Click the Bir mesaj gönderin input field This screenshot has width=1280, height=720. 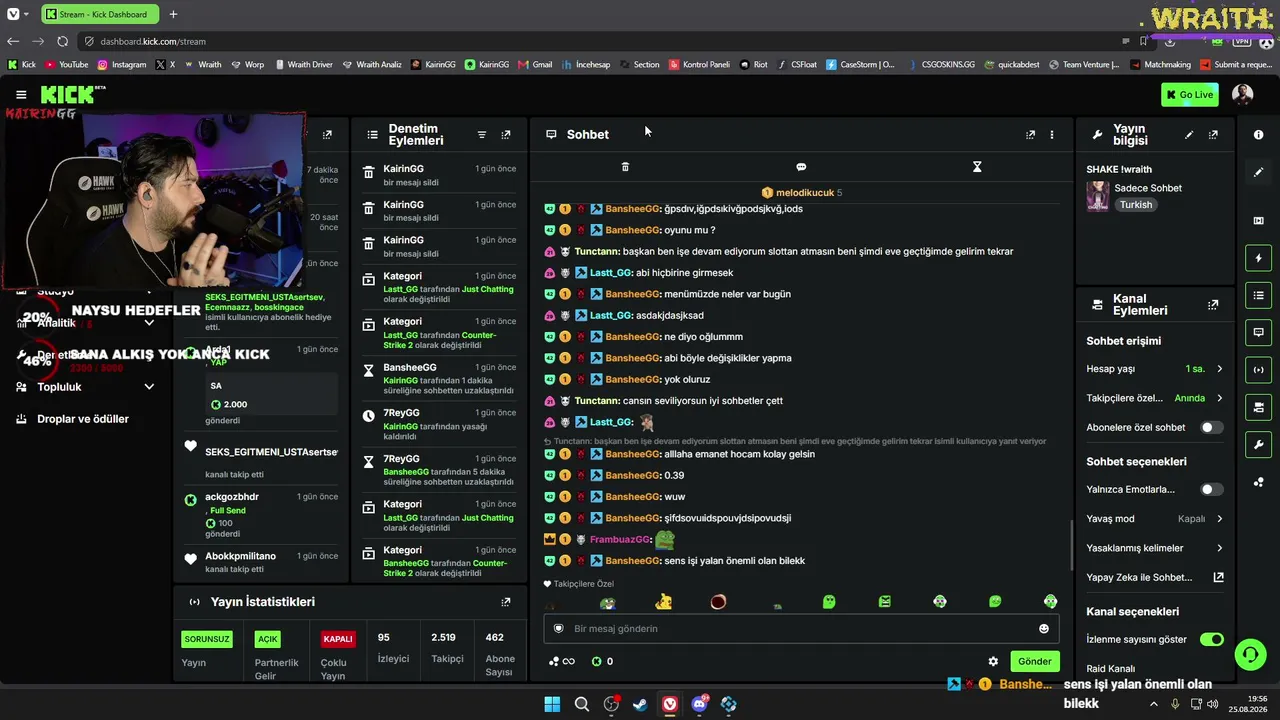800,629
